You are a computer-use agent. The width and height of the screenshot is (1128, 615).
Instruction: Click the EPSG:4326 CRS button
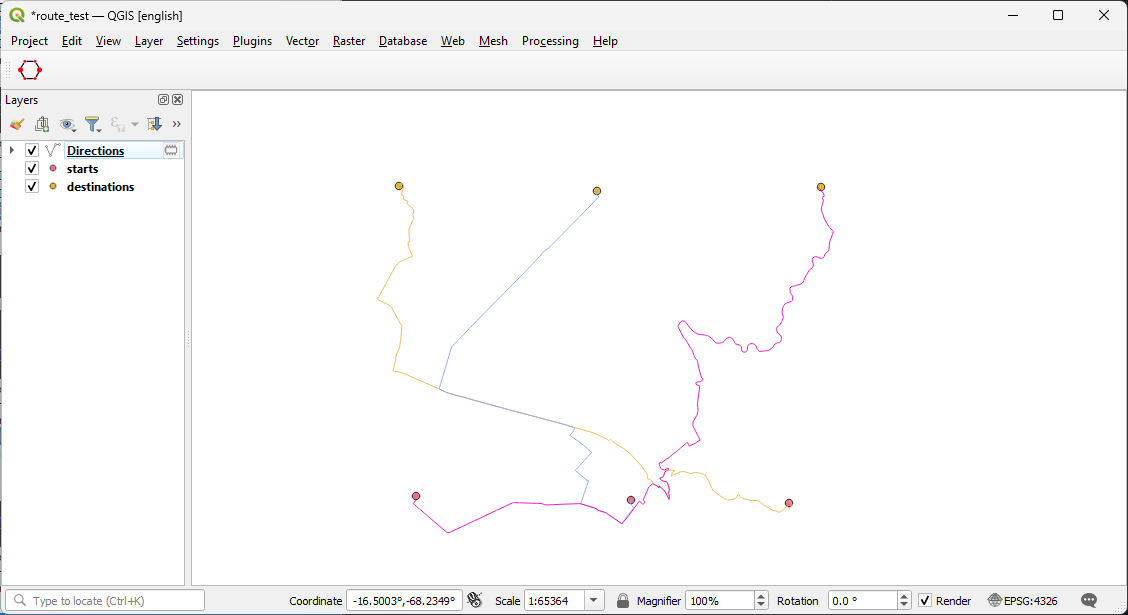tap(1023, 601)
